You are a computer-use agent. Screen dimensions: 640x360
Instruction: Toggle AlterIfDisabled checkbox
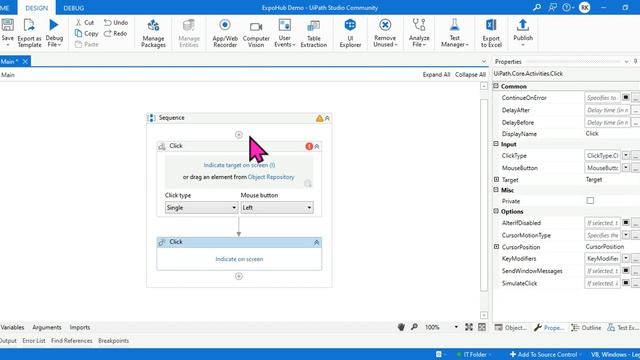tap(626, 223)
